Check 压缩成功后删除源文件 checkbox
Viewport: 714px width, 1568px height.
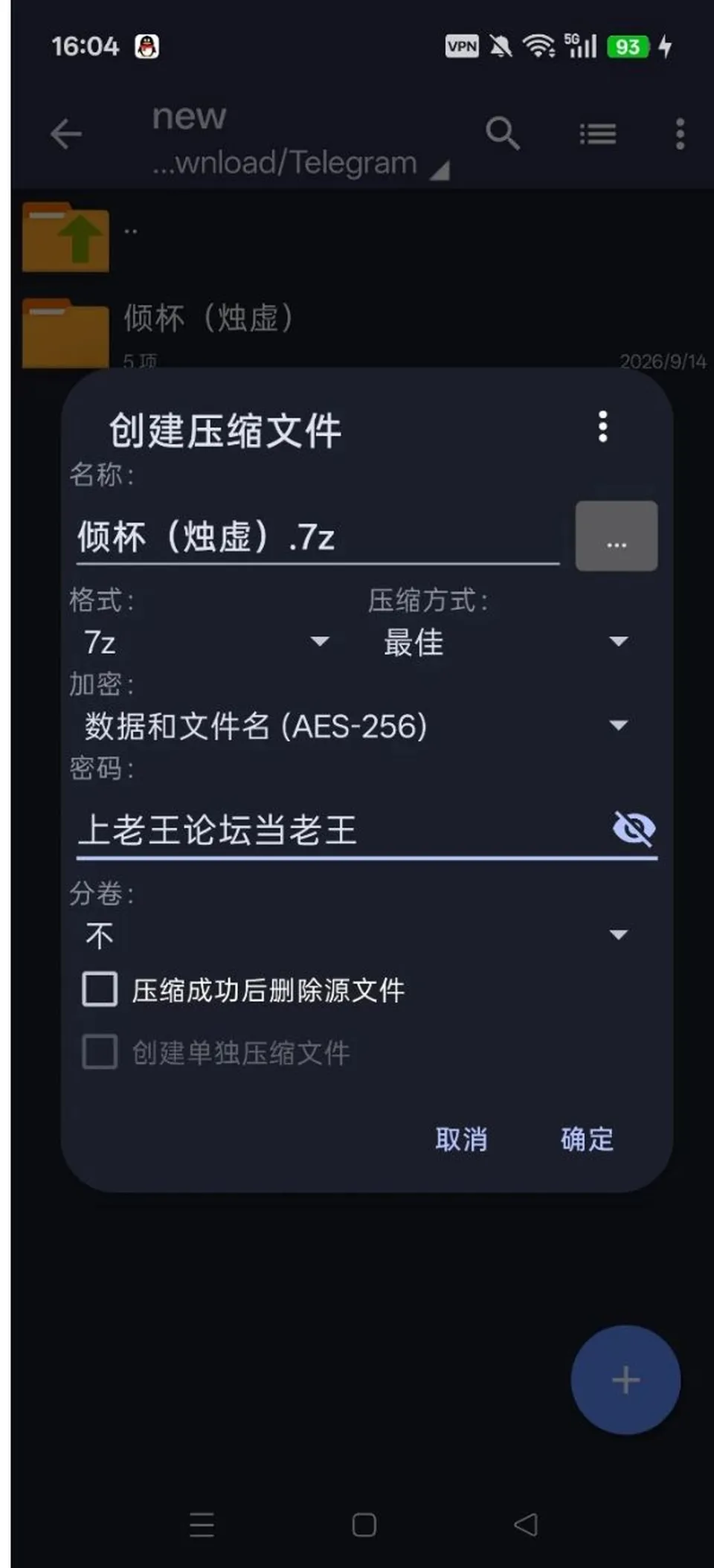pyautogui.click(x=100, y=989)
